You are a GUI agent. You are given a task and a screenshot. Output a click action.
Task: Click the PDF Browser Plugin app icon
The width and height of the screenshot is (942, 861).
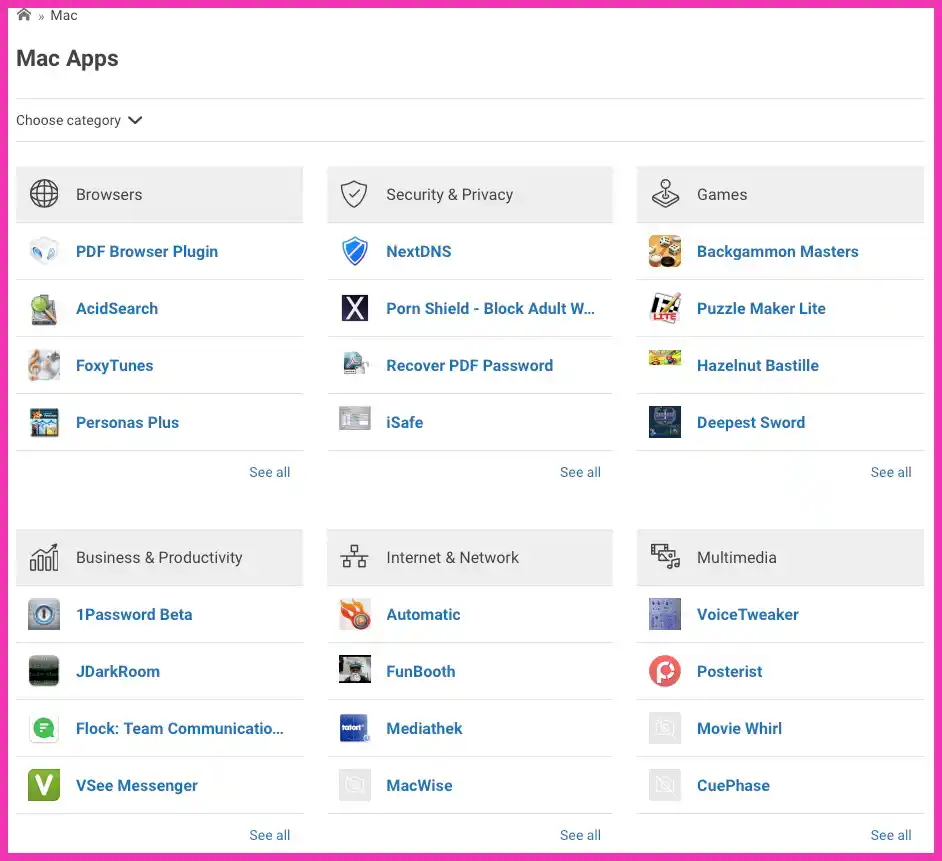point(44,251)
